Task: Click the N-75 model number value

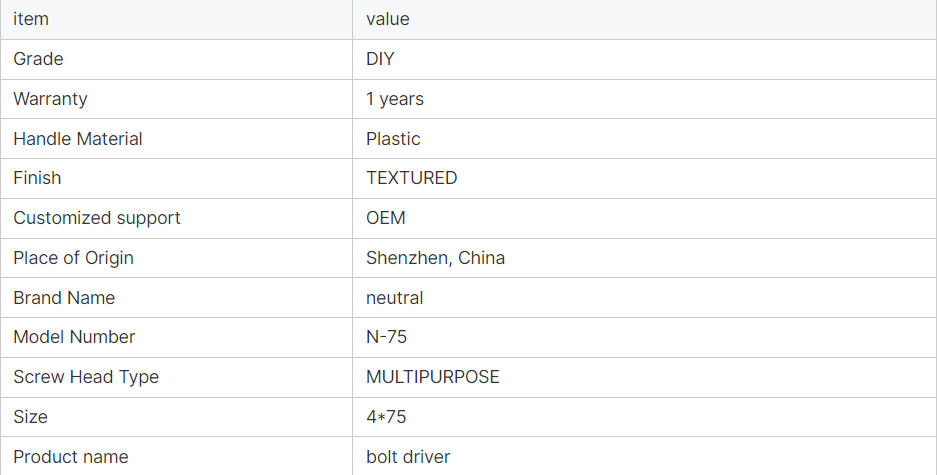Action: click(x=387, y=337)
